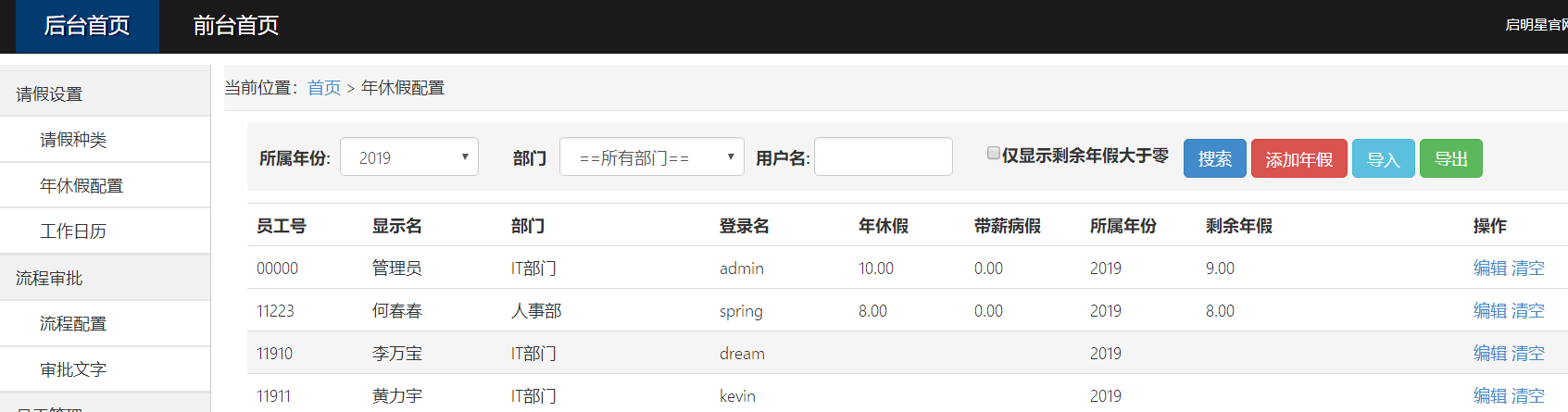Viewport: 1568px width, 412px height.
Task: Focus the 用户名 input field
Action: pyautogui.click(x=884, y=156)
